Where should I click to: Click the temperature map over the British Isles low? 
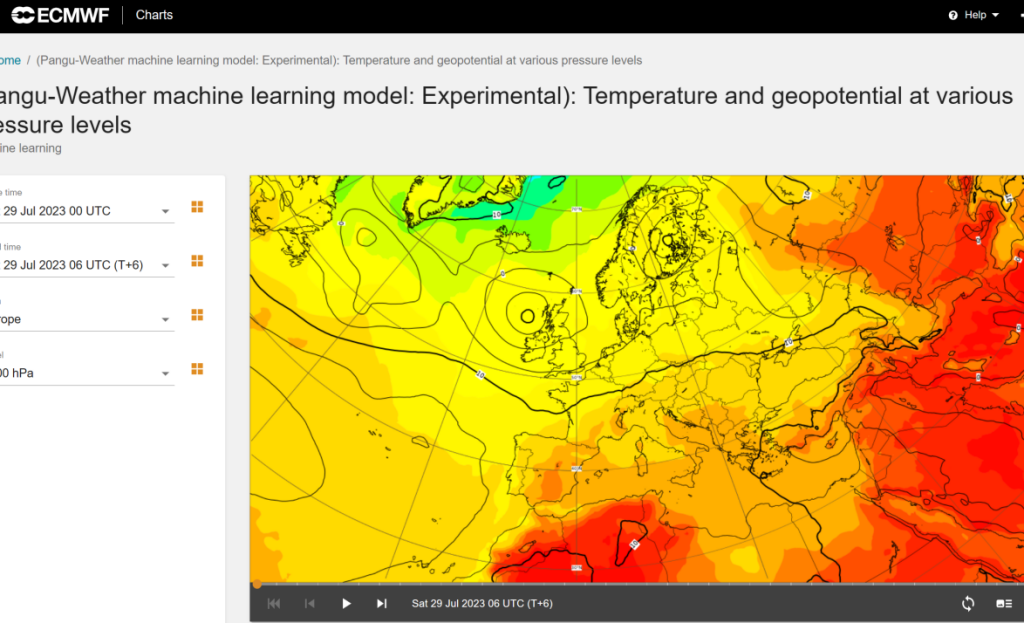point(527,316)
